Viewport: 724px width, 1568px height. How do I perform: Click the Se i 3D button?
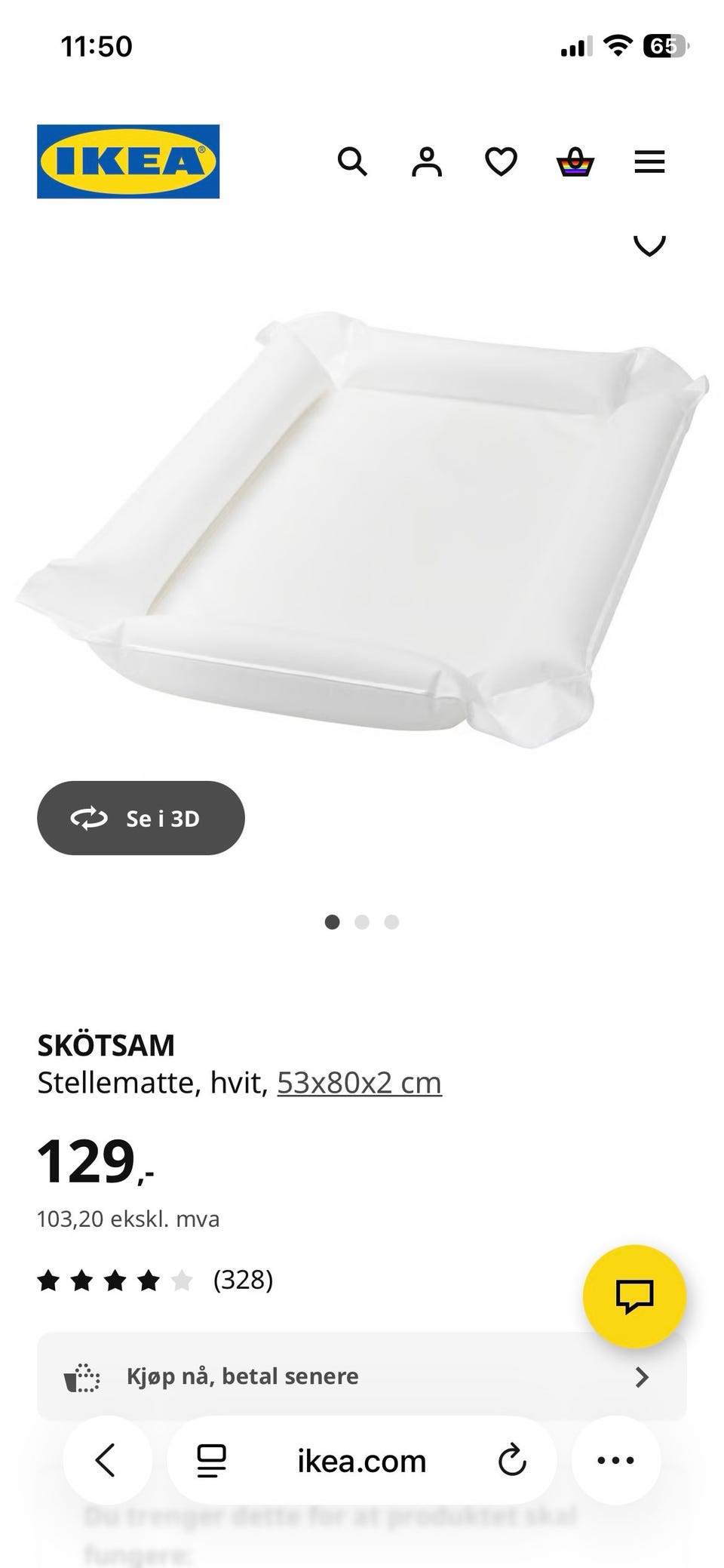click(x=141, y=818)
